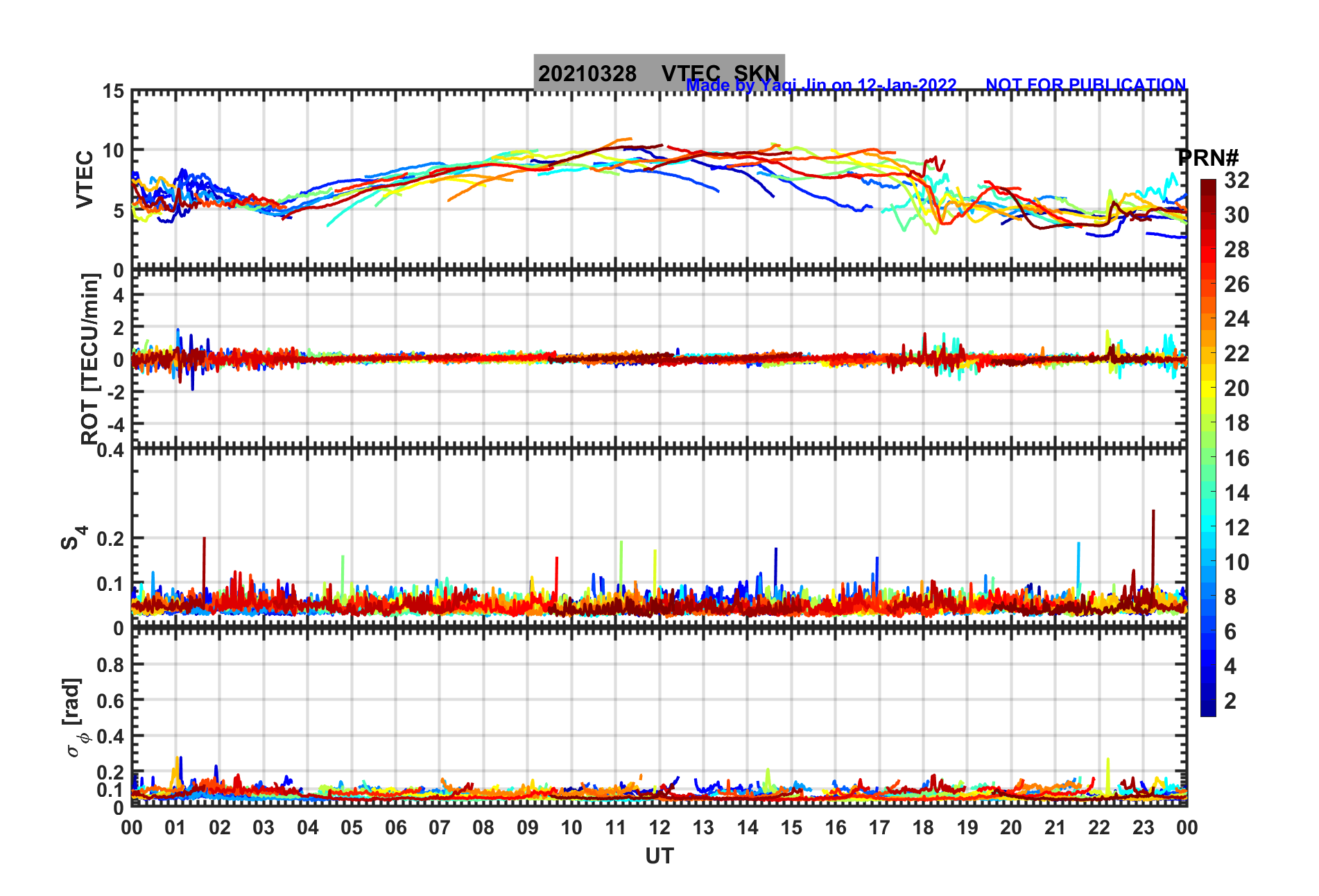Click the S4 y-axis label
Image resolution: width=1319 pixels, height=896 pixels.
coord(73,537)
